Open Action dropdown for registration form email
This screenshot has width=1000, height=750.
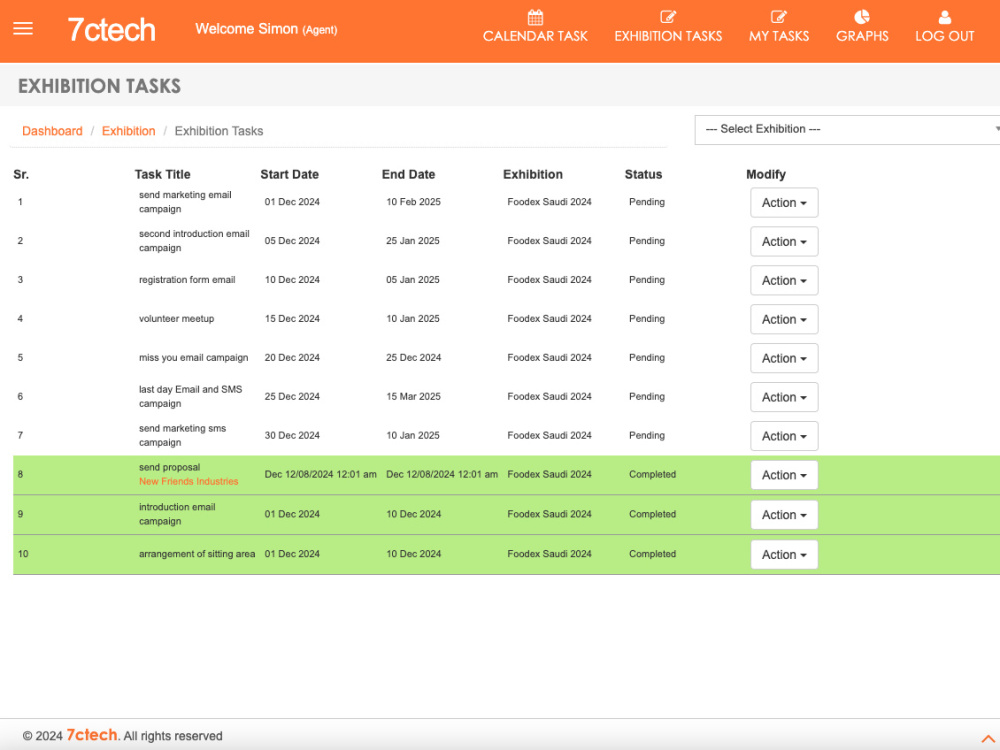(784, 281)
